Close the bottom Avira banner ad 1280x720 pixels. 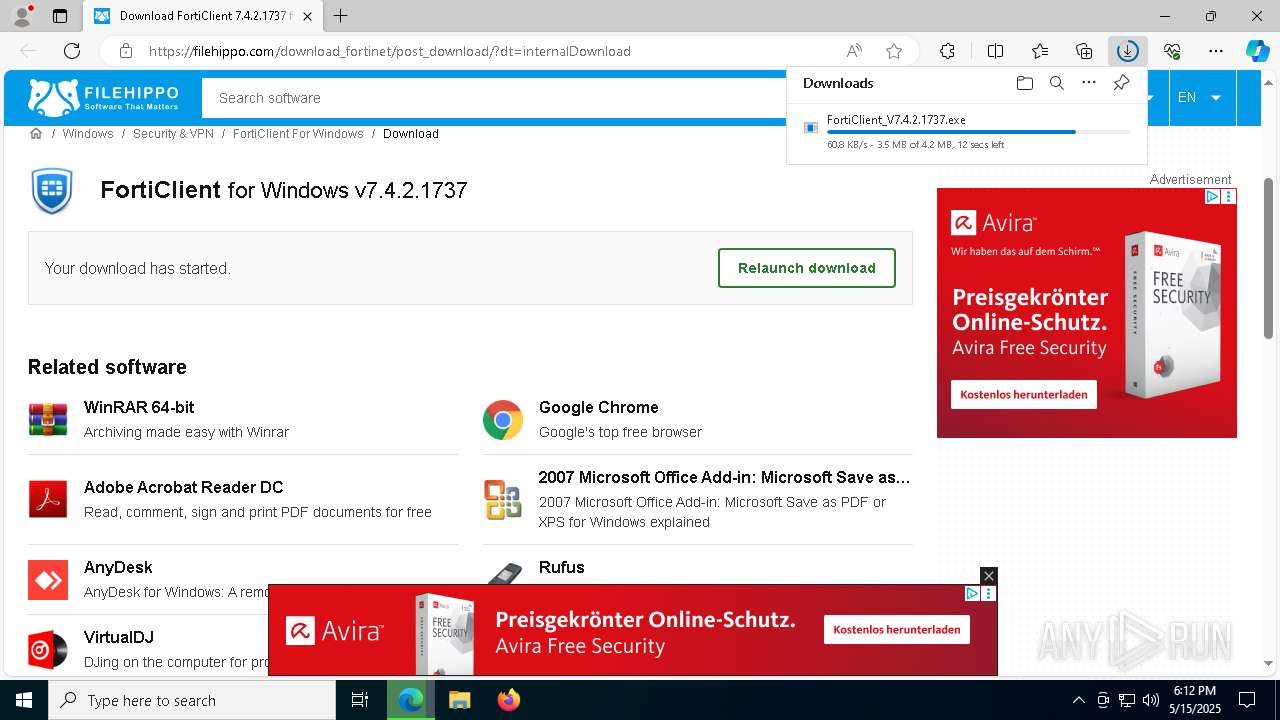pos(989,575)
